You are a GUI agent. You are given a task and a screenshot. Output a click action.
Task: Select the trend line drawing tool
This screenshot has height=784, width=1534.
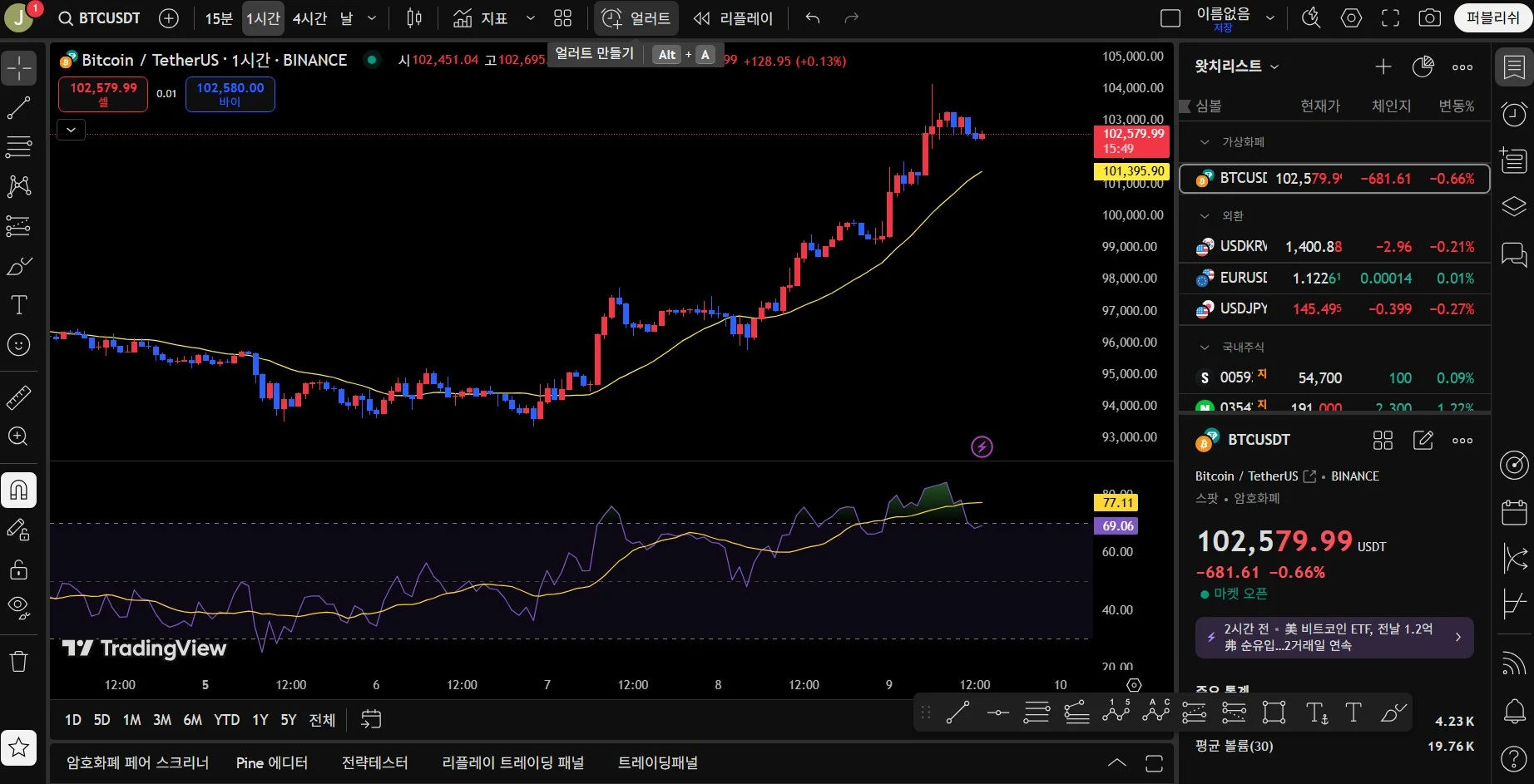(18, 107)
